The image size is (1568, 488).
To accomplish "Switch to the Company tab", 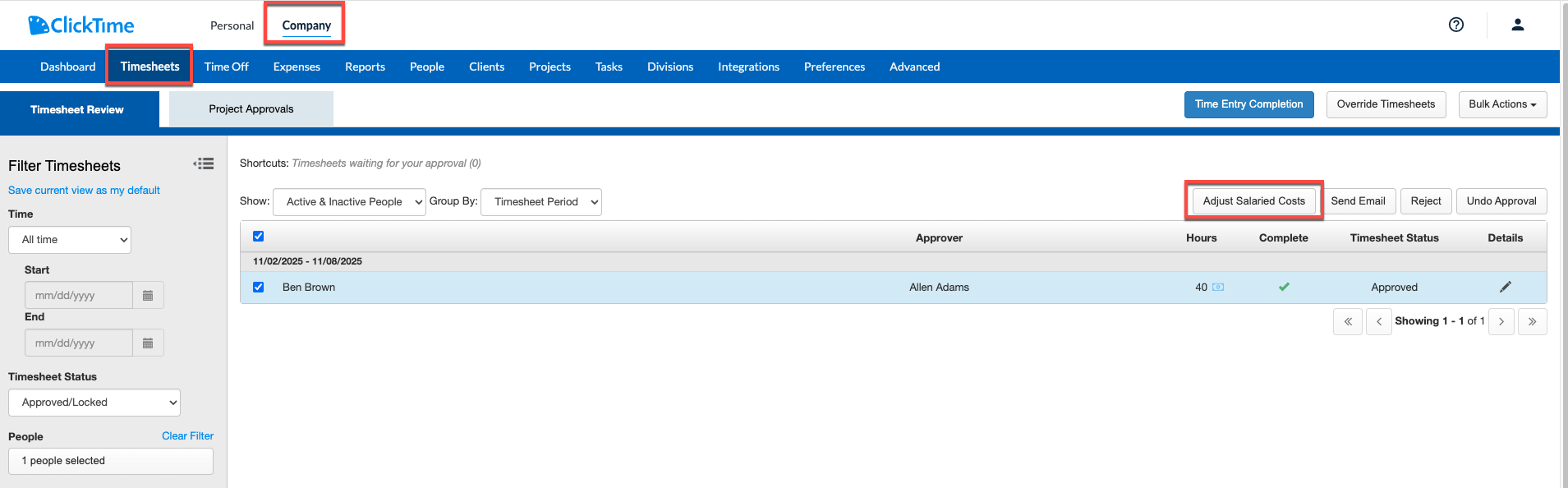I will click(x=306, y=25).
